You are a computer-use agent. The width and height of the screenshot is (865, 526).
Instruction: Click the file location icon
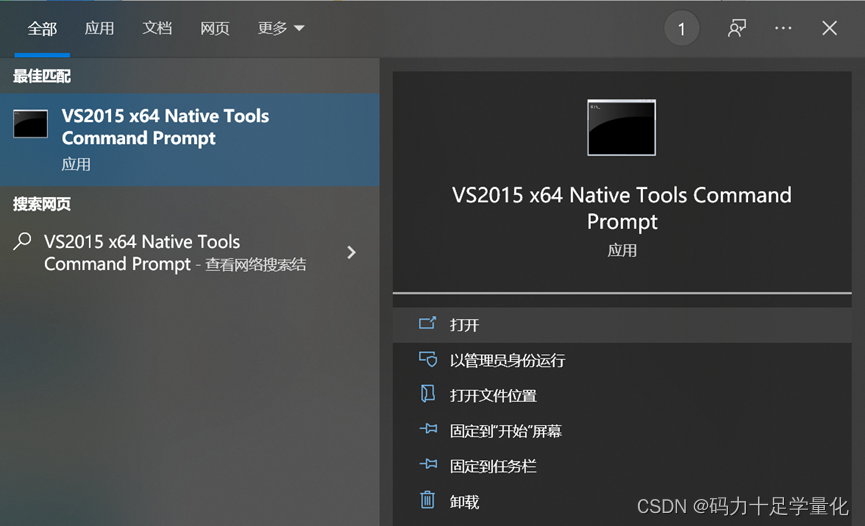click(428, 394)
